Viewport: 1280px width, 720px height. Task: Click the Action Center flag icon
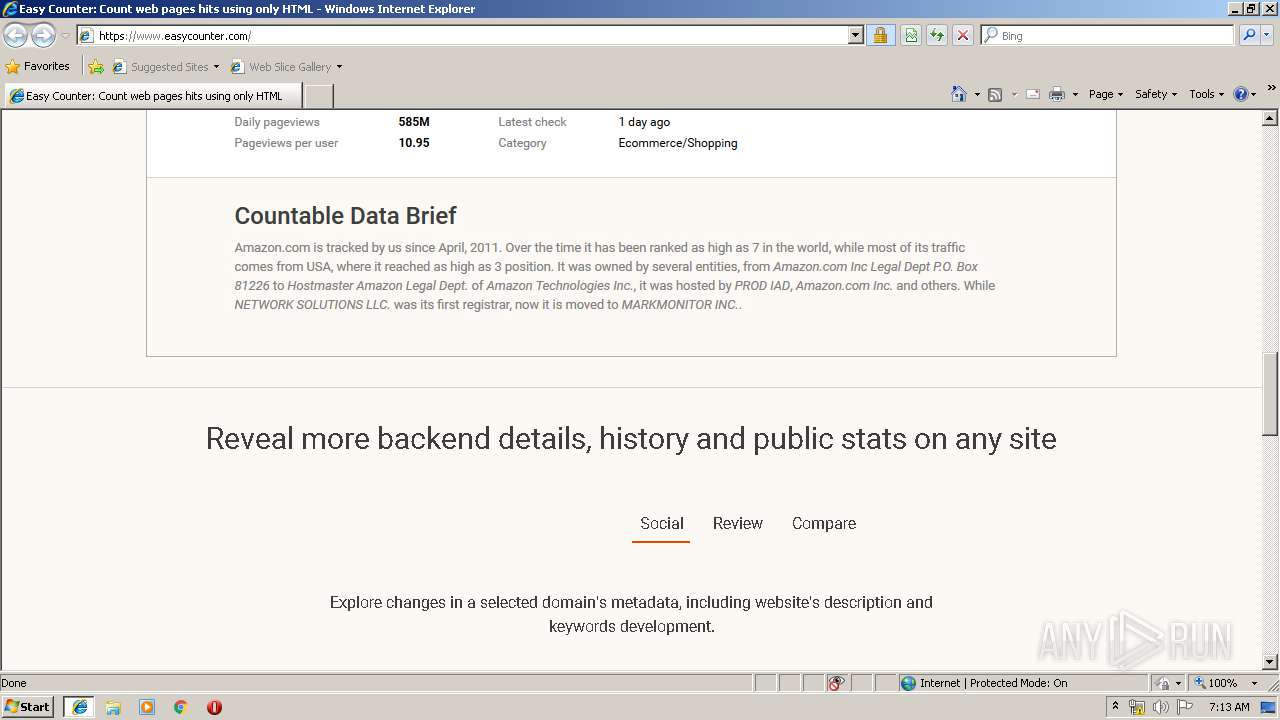pyautogui.click(x=1185, y=707)
